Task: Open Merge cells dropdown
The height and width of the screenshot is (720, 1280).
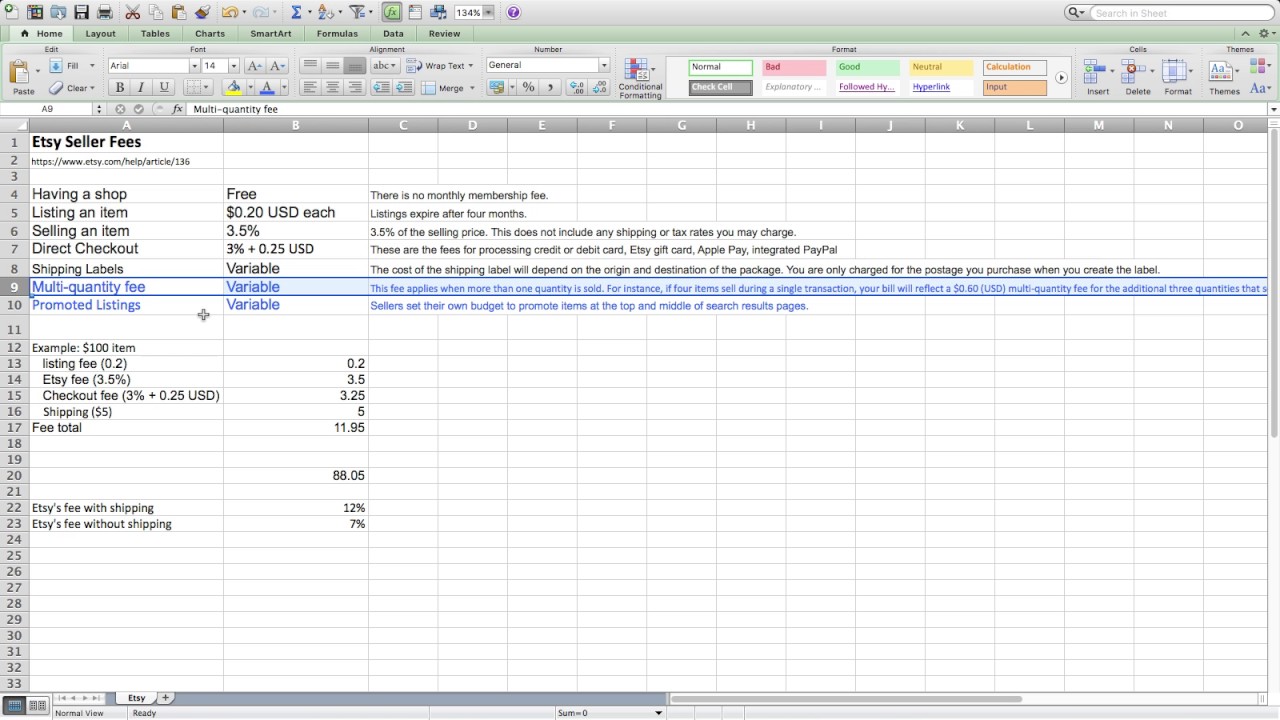Action: 471,88
